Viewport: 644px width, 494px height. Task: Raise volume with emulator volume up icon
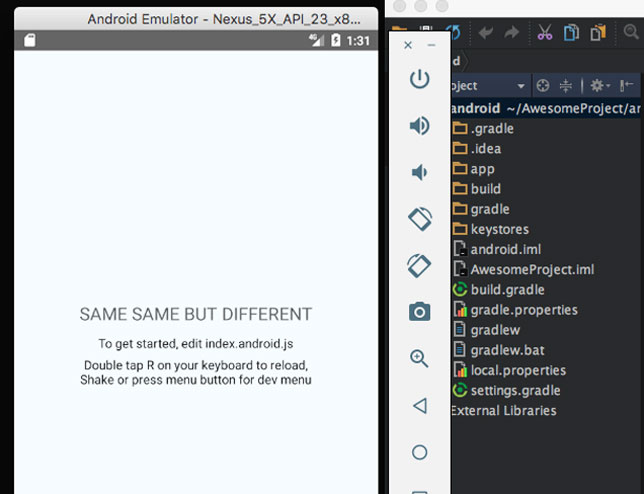pyautogui.click(x=419, y=126)
